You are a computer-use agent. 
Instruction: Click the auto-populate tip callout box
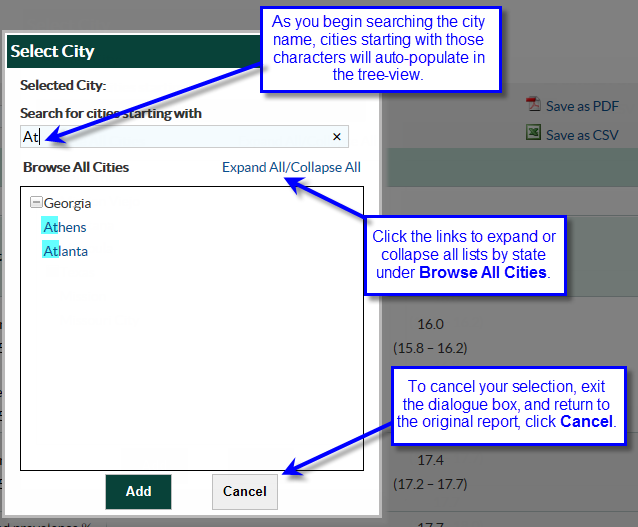pos(378,49)
